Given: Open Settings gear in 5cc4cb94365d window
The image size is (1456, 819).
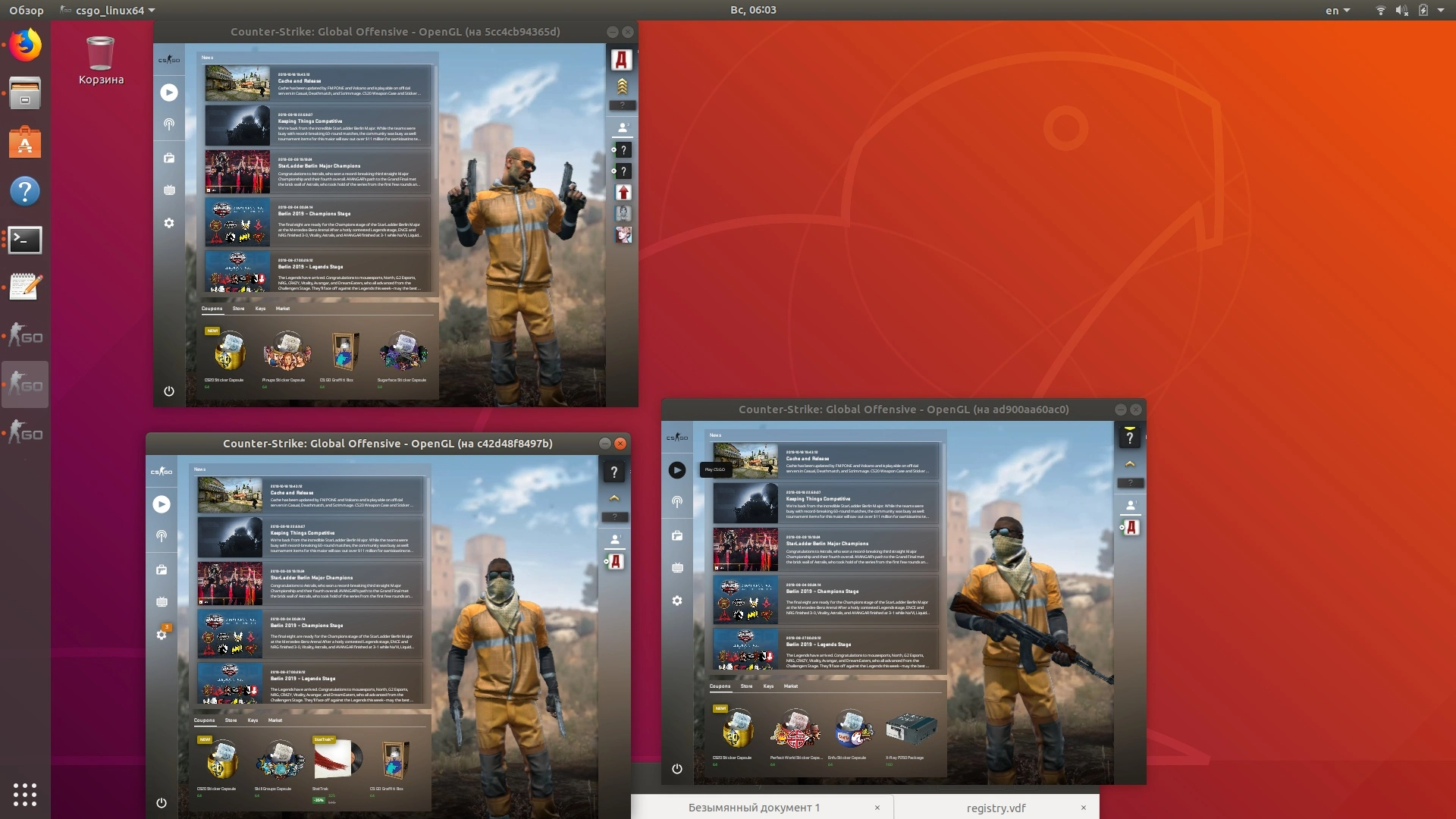Looking at the screenshot, I should tap(169, 223).
